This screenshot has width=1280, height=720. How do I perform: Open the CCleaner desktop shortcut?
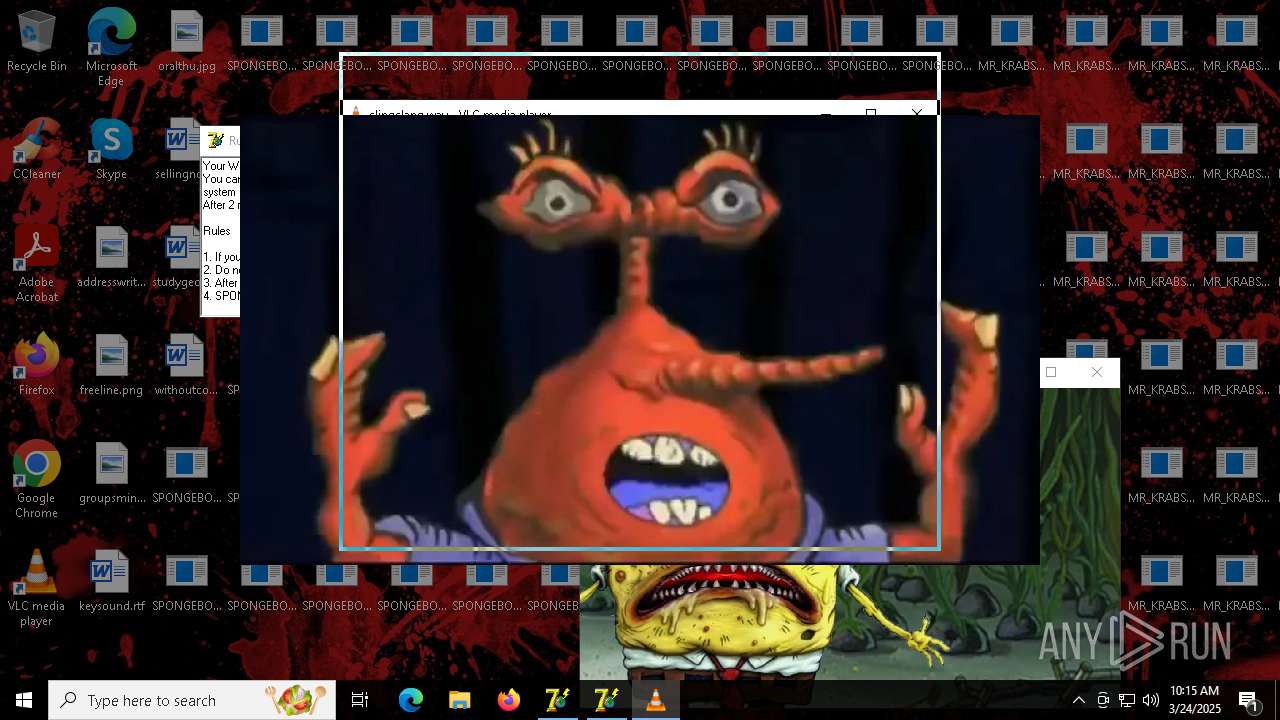point(37,150)
